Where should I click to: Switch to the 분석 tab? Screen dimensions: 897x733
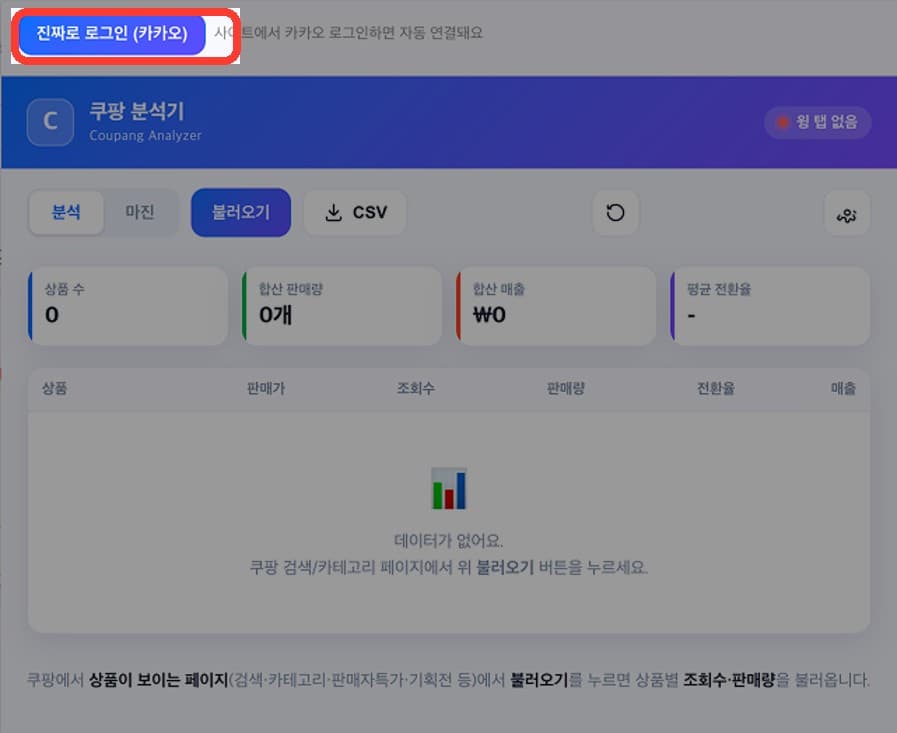(66, 212)
